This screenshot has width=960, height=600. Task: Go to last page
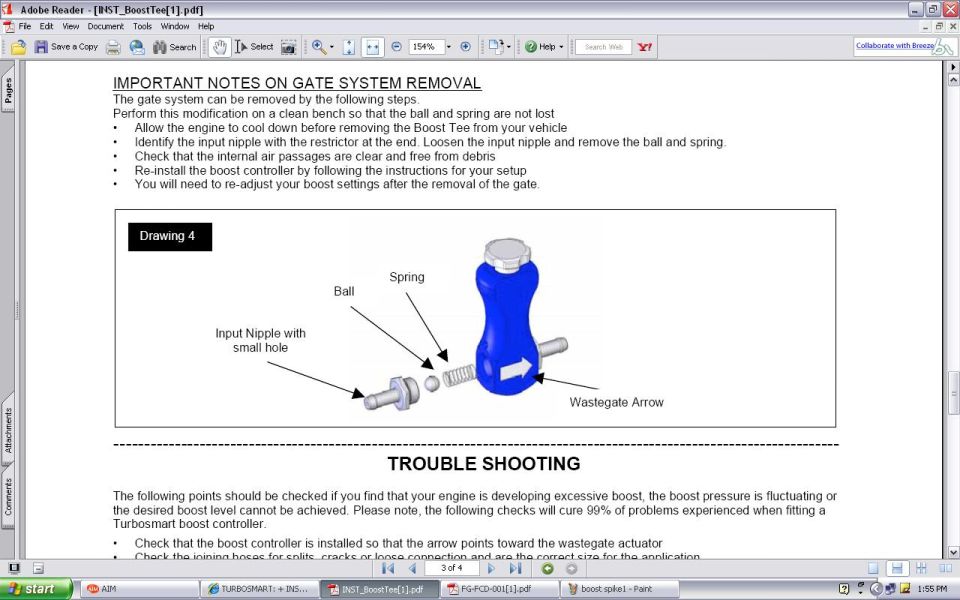[515, 568]
